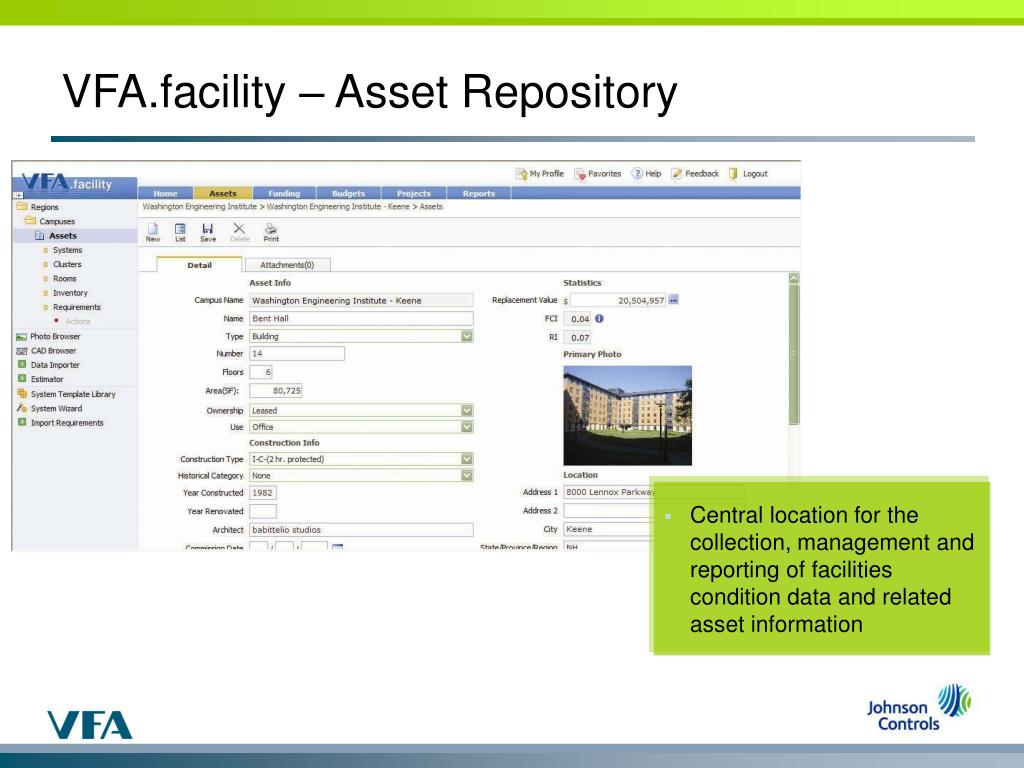Click the Year Constructed field 1982
Screen dimensions: 1024x768
(263, 493)
